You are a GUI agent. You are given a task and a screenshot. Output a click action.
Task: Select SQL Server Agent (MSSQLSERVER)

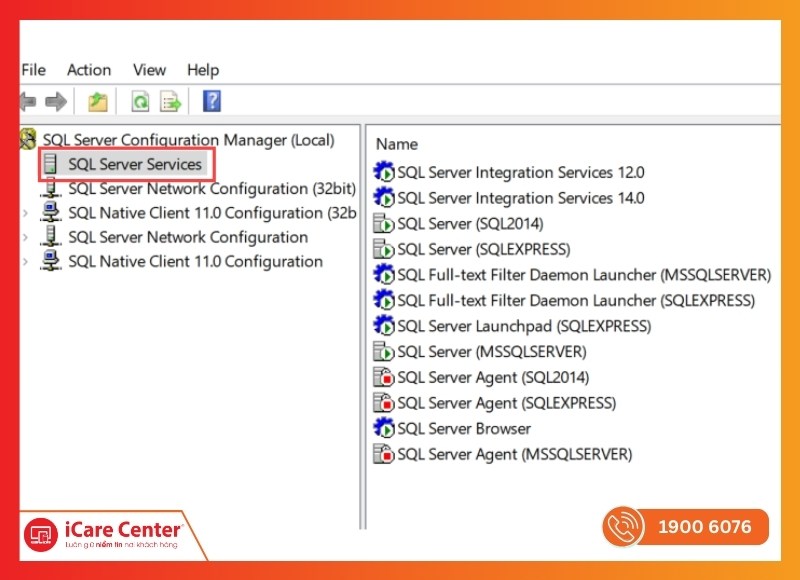(x=514, y=454)
